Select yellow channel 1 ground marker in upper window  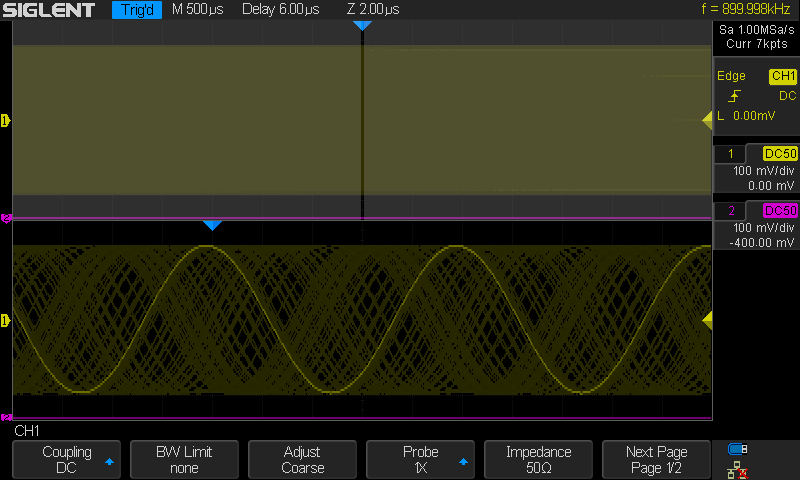point(5,121)
